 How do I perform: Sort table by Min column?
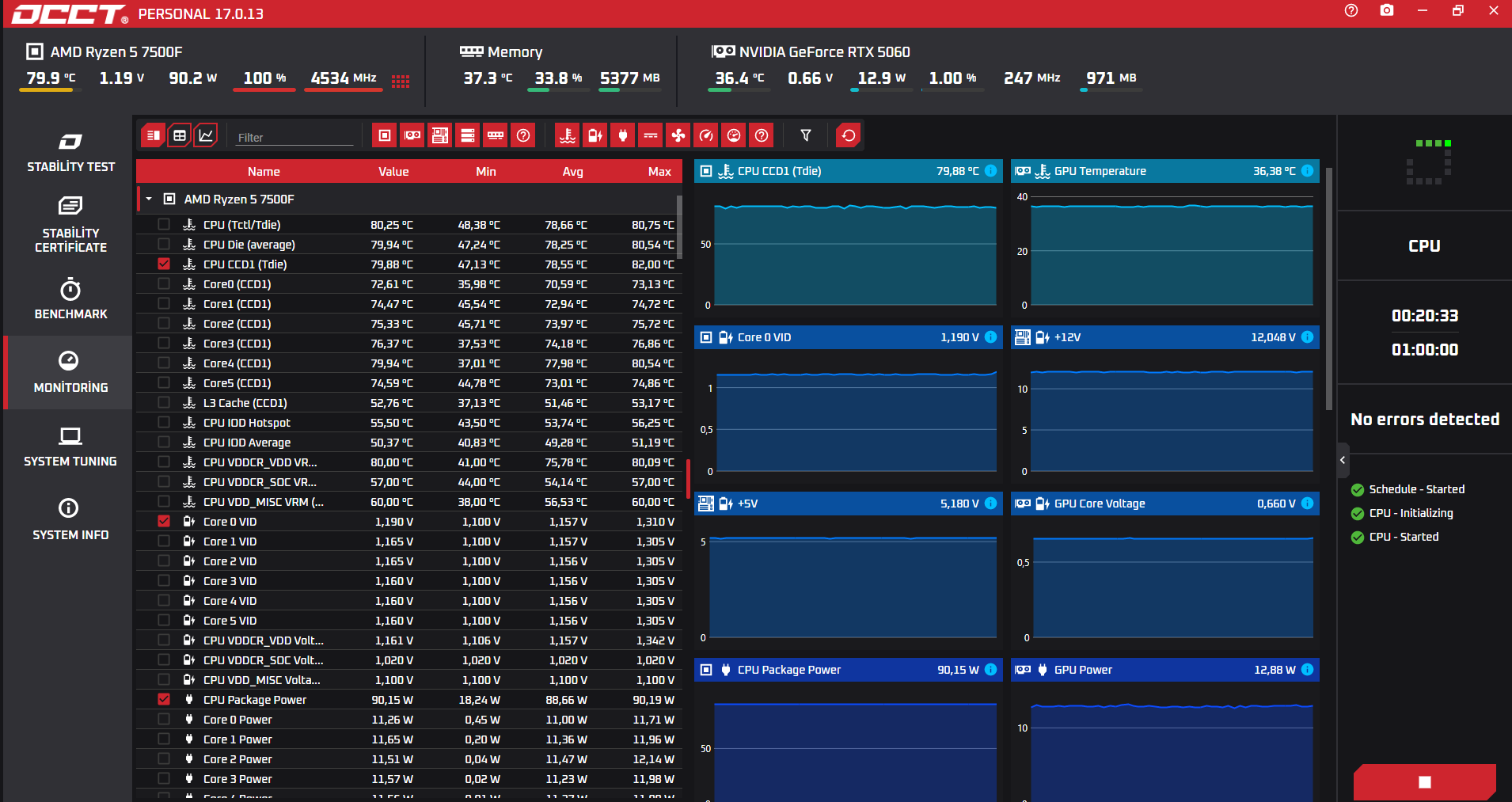(x=486, y=171)
